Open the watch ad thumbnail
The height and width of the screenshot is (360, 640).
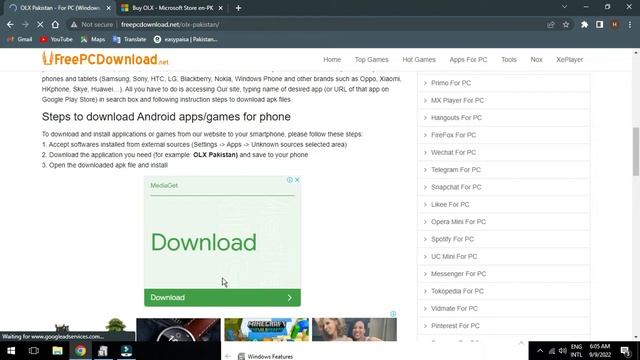coord(178,329)
